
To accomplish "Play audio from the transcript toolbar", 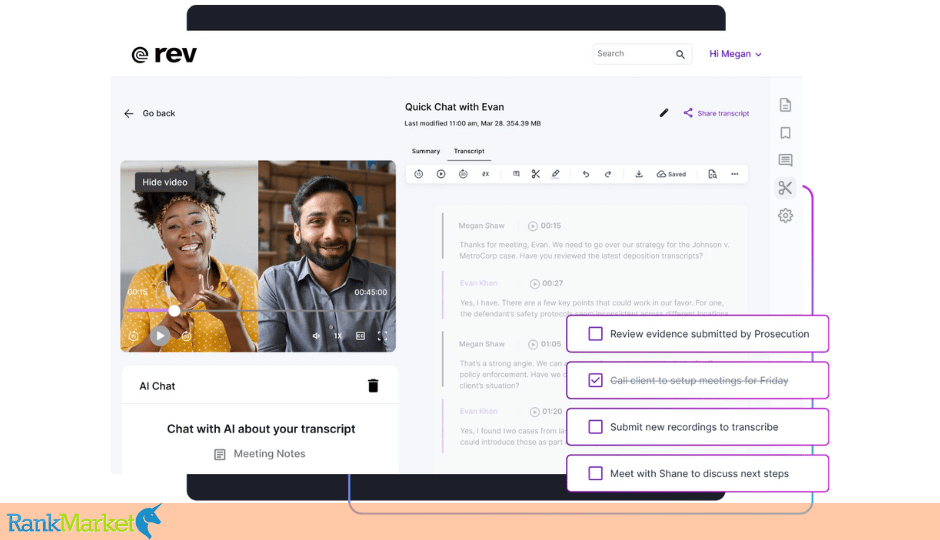I will point(441,174).
